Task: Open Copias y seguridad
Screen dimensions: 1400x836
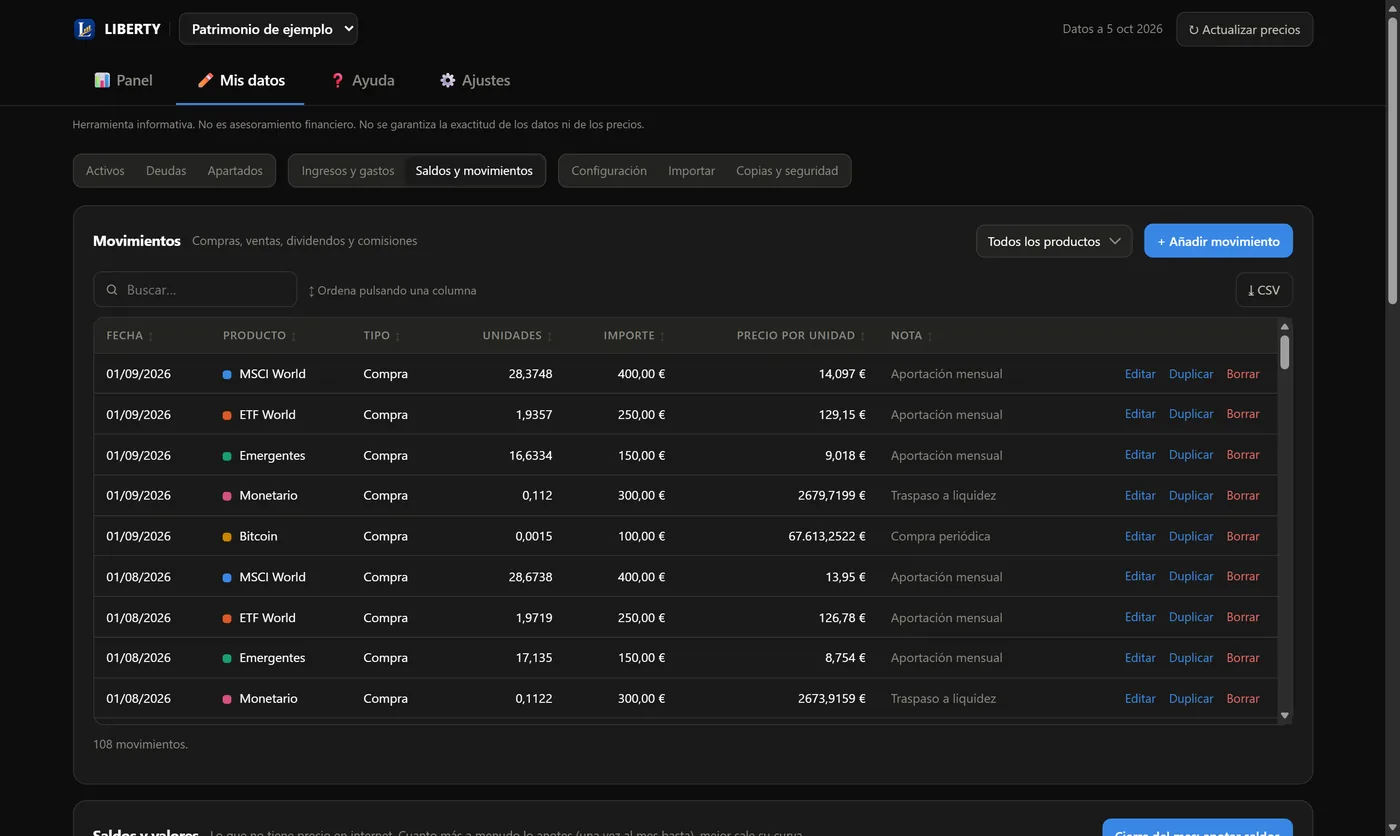Action: pos(787,171)
